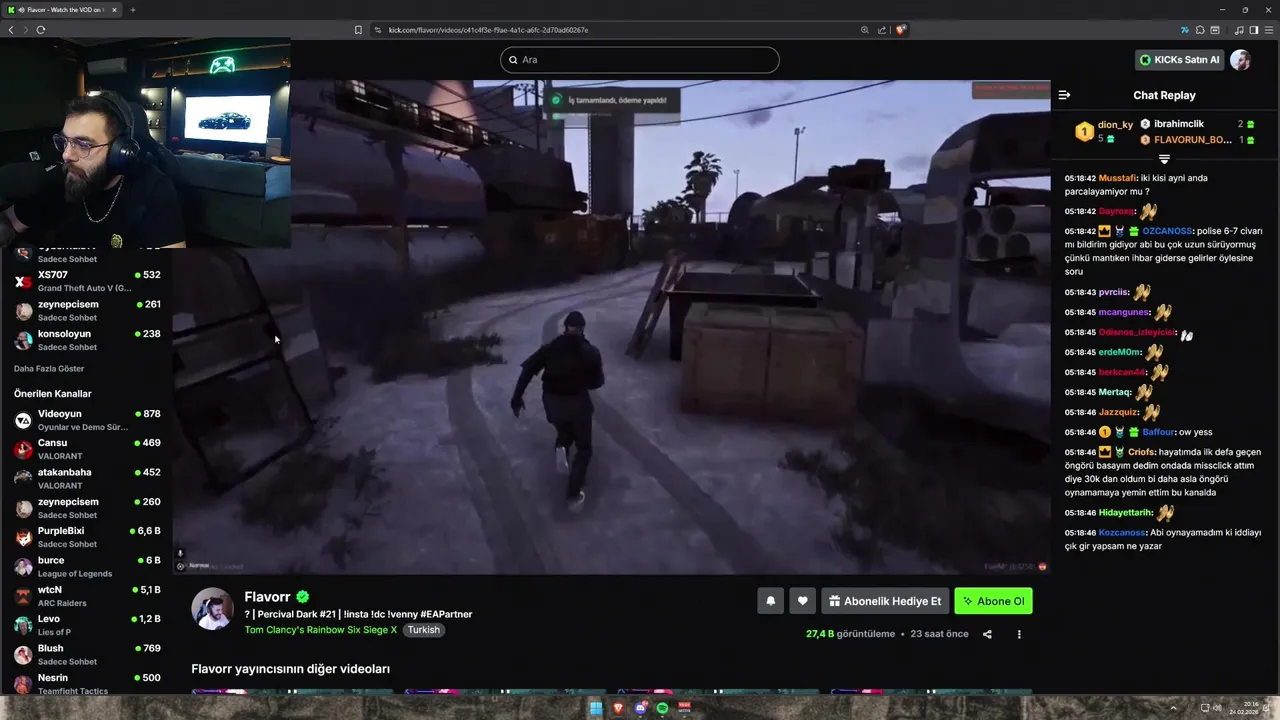
Task: Open the share icon next to 23 saat önce
Action: click(987, 634)
